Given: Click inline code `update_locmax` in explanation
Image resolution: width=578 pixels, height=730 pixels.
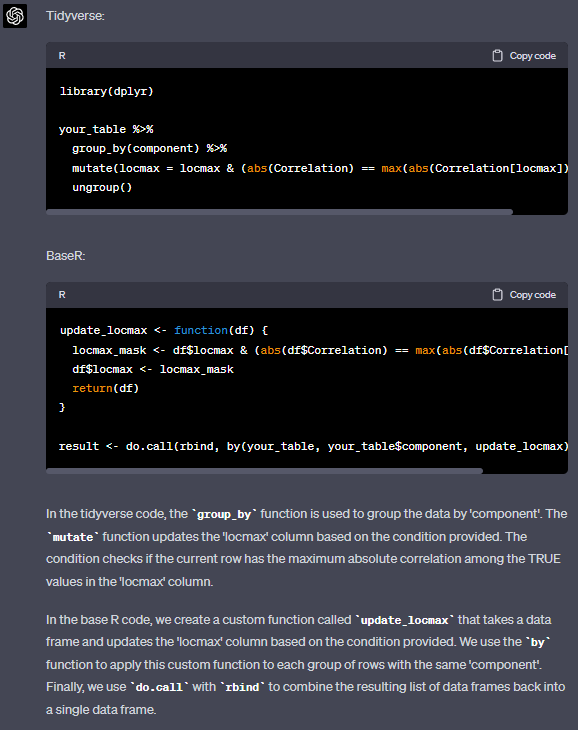Looking at the screenshot, I should click(x=404, y=620).
